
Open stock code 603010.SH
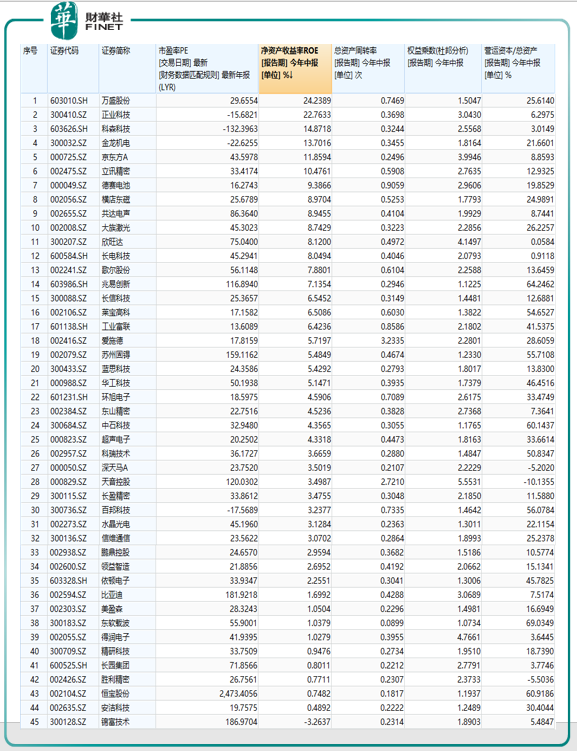coord(69,101)
